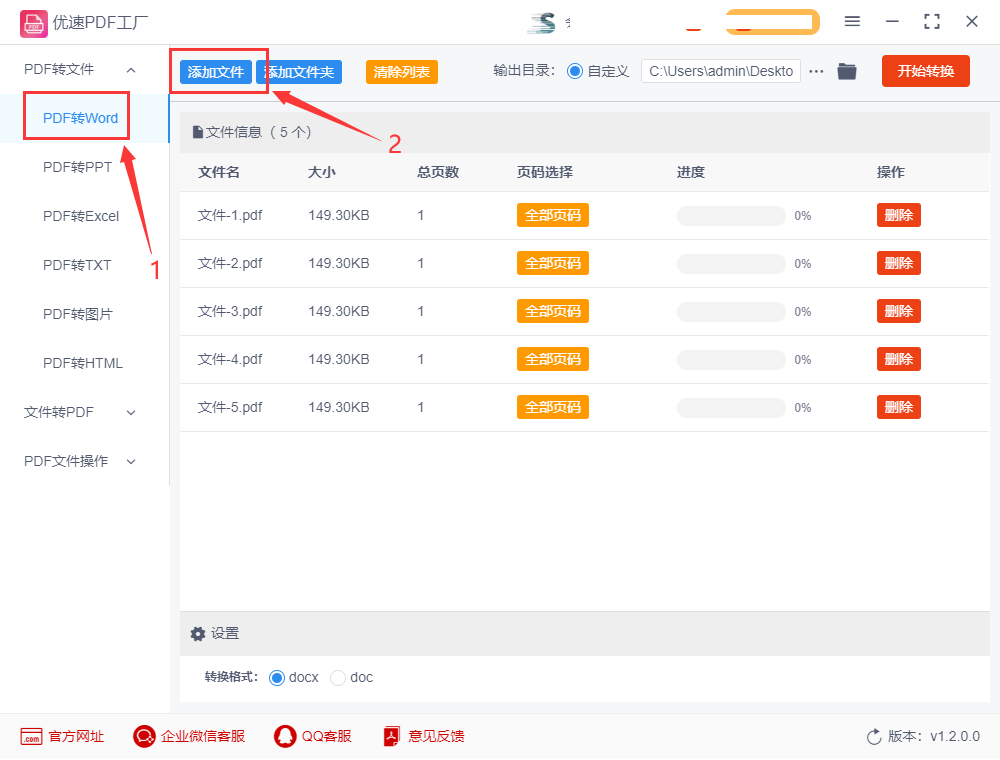
Task: Delete 文件-1.pdf from the list
Action: (x=899, y=216)
